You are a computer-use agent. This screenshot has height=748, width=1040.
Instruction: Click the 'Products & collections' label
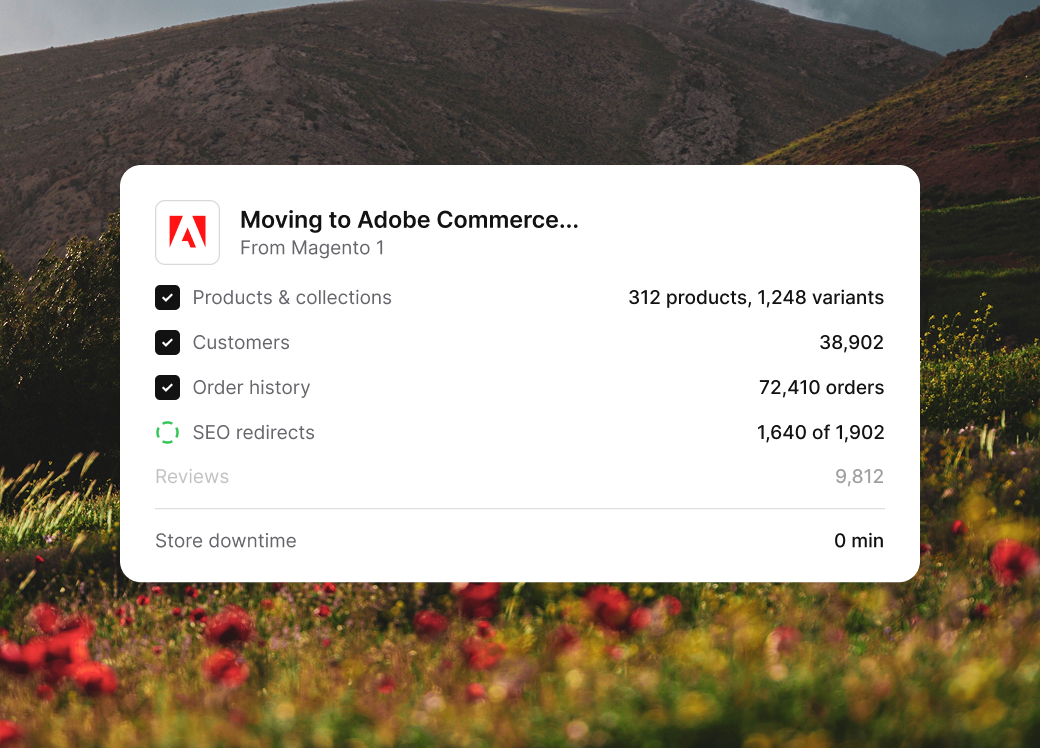pos(292,298)
